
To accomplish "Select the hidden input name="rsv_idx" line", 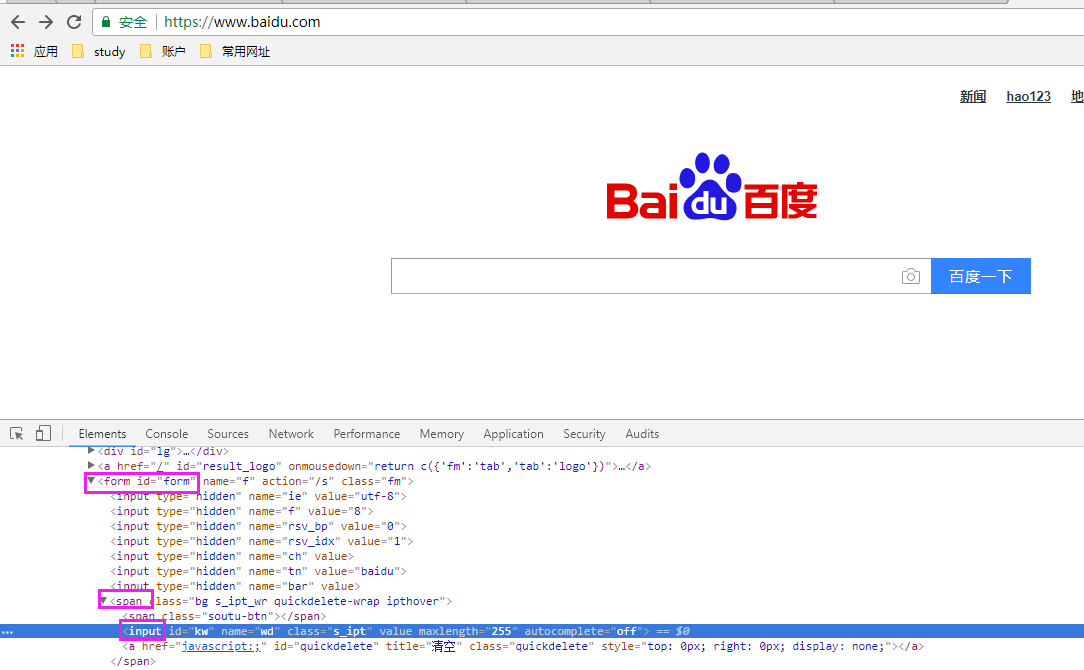I will (262, 541).
